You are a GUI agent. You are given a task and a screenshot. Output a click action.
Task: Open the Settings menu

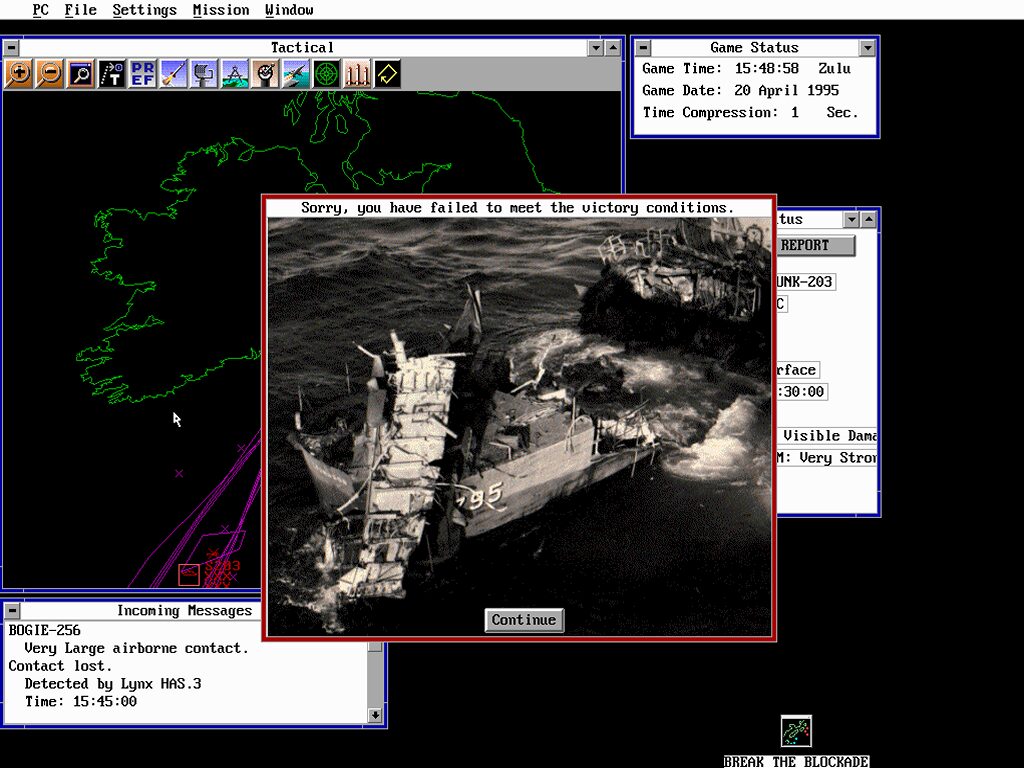[x=144, y=10]
